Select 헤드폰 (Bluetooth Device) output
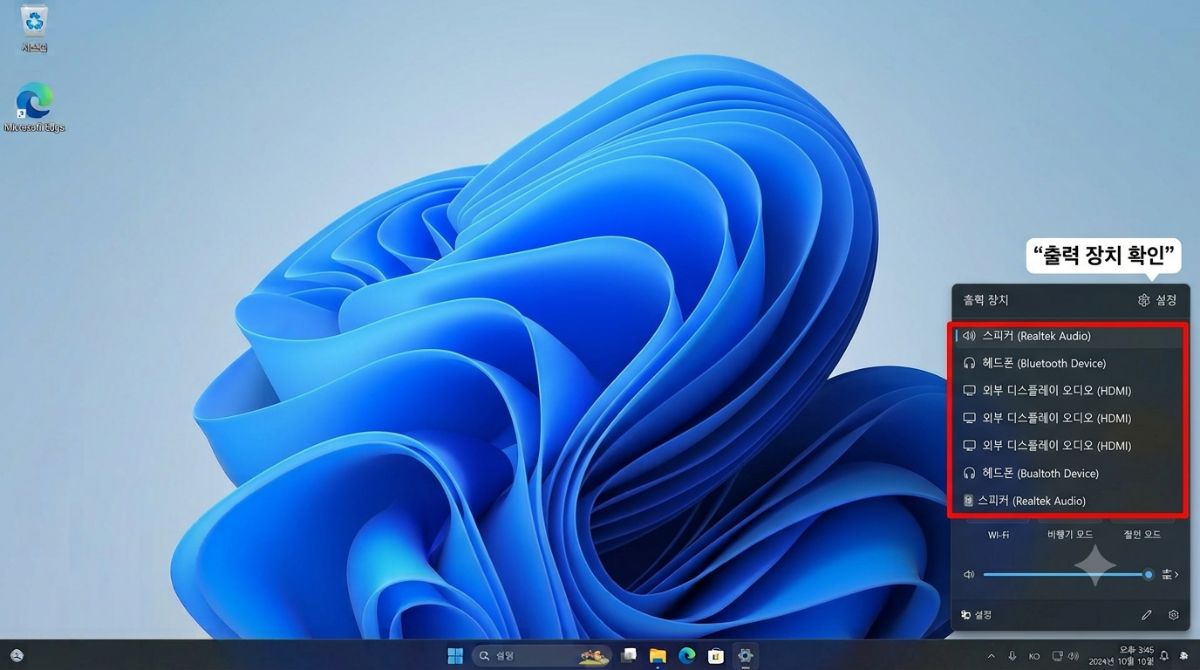1200x670 pixels. pyautogui.click(x=1068, y=363)
